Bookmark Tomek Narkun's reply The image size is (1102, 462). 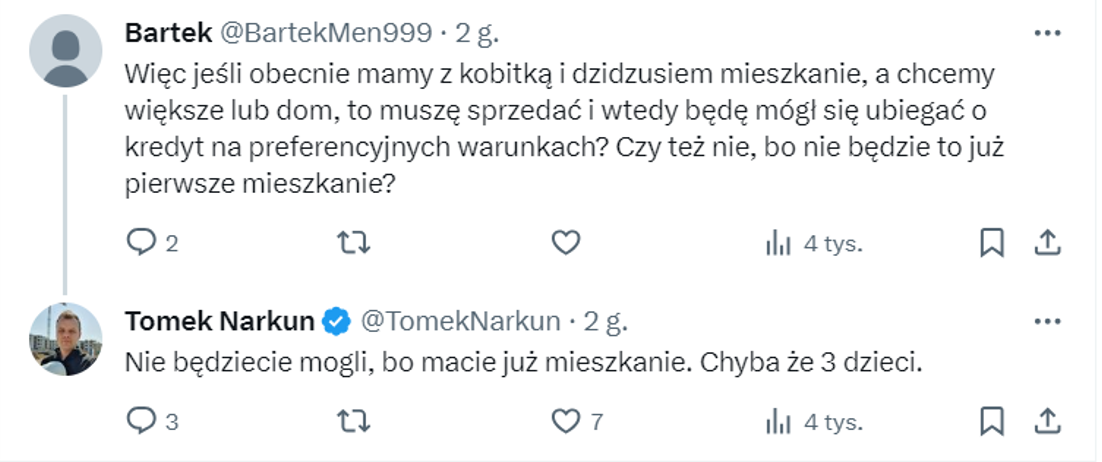(x=991, y=421)
